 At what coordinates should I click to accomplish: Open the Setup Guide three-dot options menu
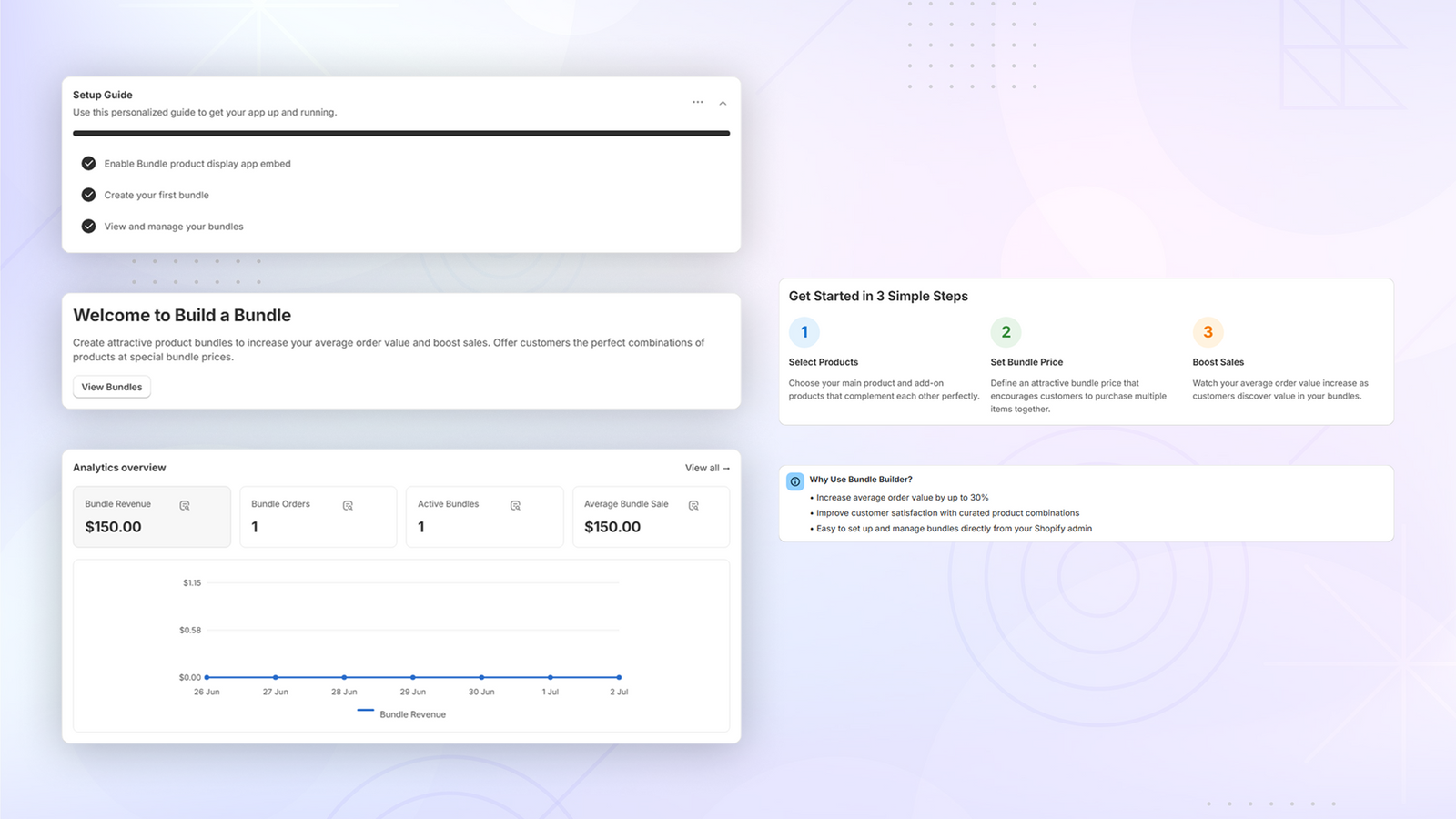coord(697,102)
